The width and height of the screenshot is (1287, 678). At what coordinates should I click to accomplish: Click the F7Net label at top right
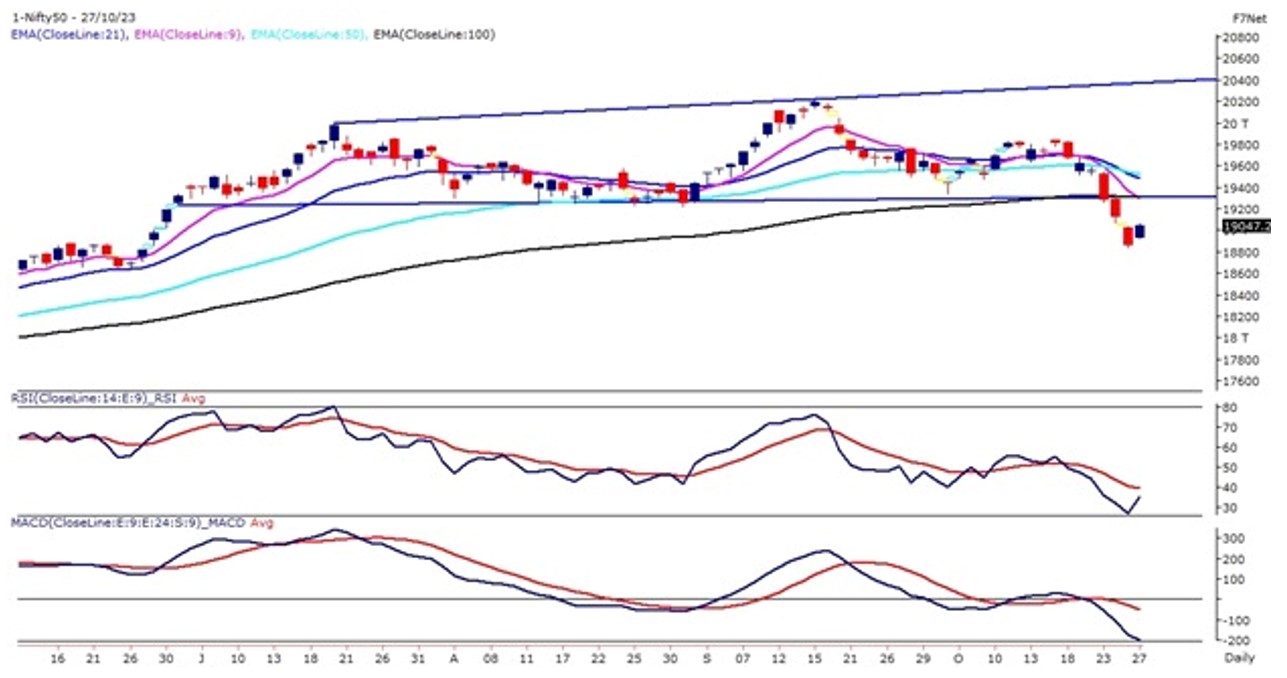click(x=1247, y=19)
